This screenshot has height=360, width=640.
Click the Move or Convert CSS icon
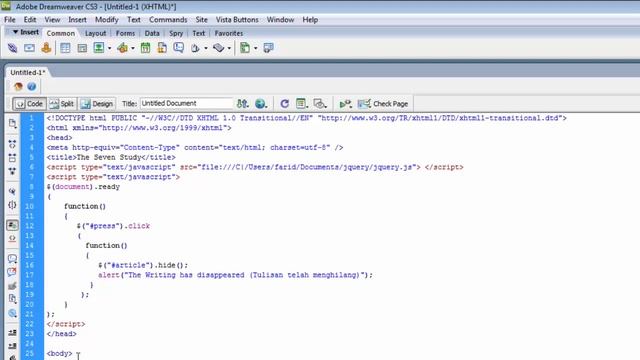pyautogui.click(x=12, y=313)
